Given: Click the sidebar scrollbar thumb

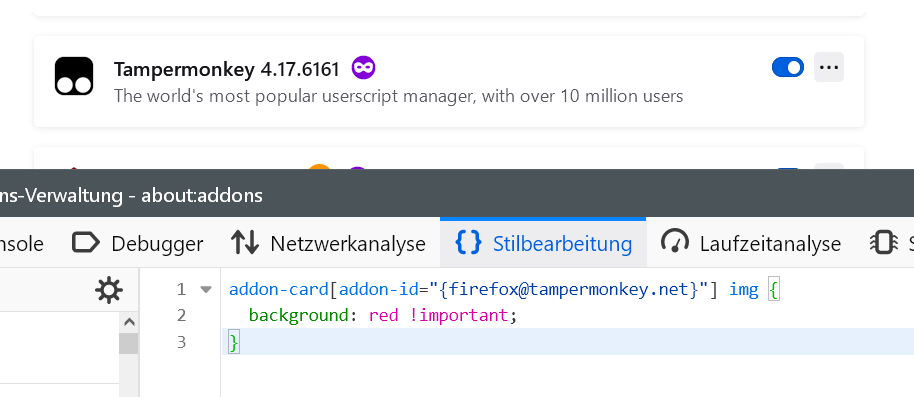Looking at the screenshot, I should (x=129, y=343).
